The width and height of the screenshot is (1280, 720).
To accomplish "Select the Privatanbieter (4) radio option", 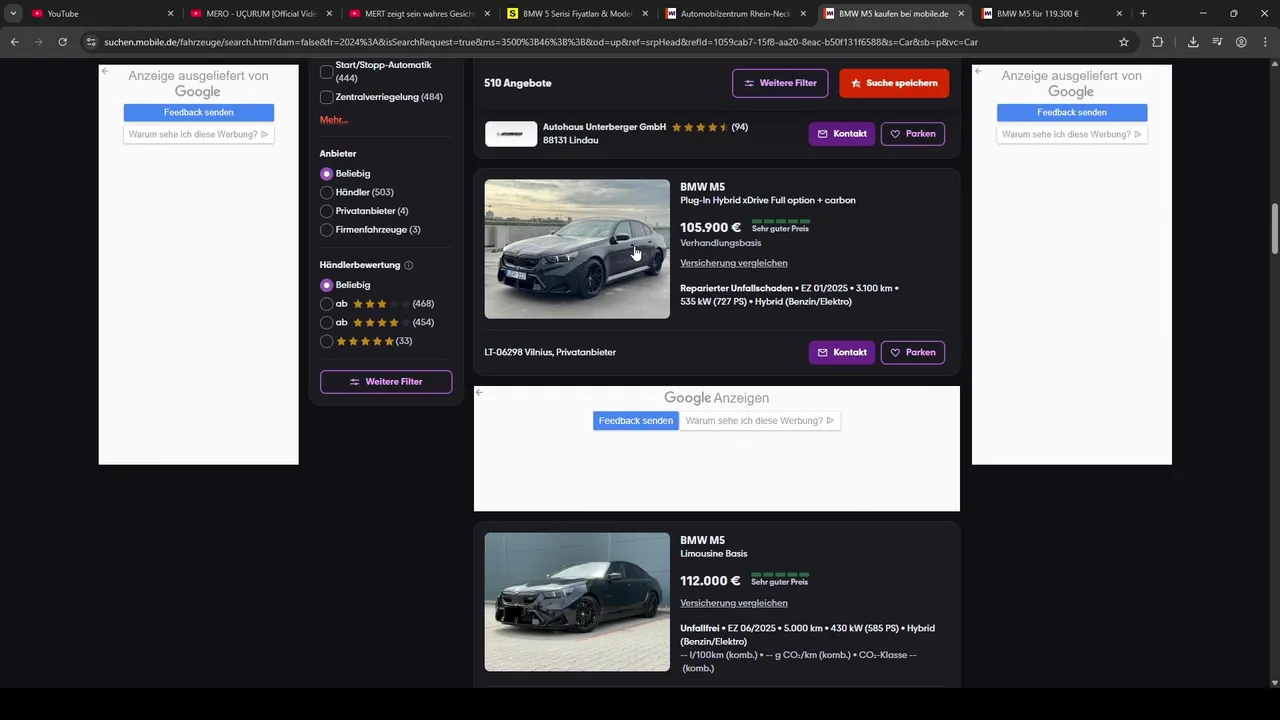I will coord(326,211).
